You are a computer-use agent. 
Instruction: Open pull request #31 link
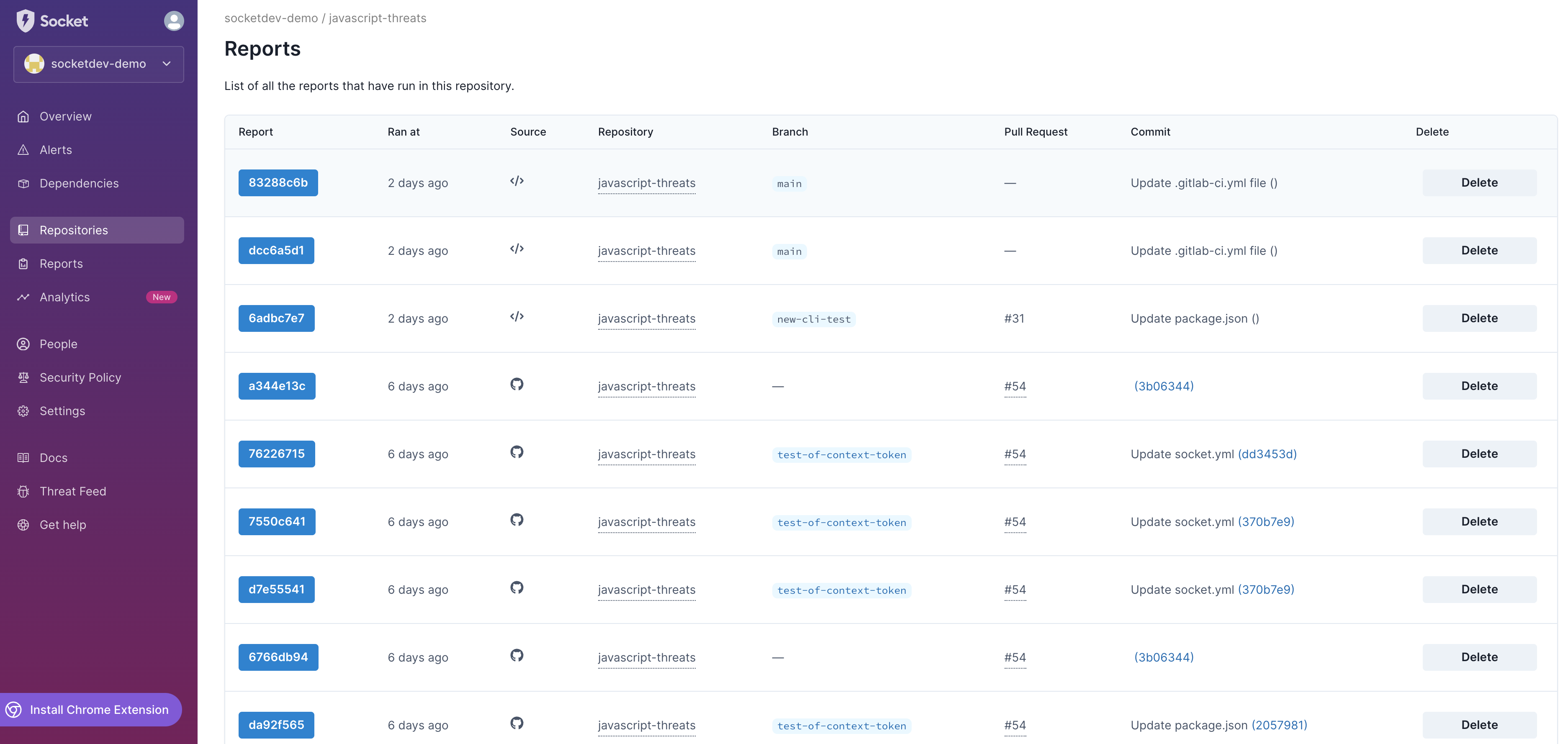(x=1014, y=318)
